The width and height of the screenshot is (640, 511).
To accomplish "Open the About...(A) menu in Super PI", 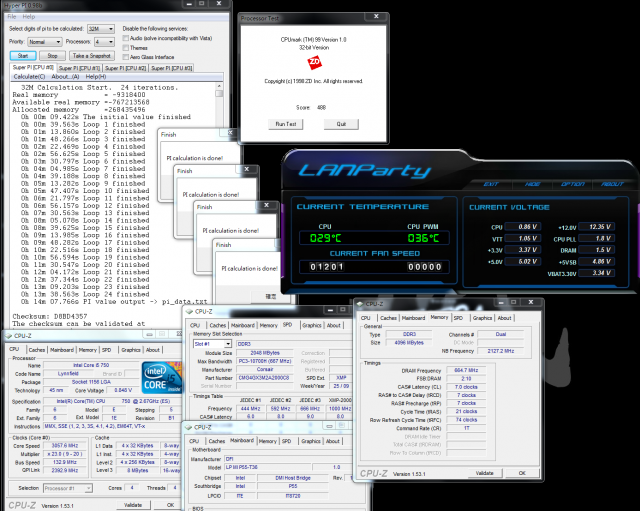I will pos(65,77).
